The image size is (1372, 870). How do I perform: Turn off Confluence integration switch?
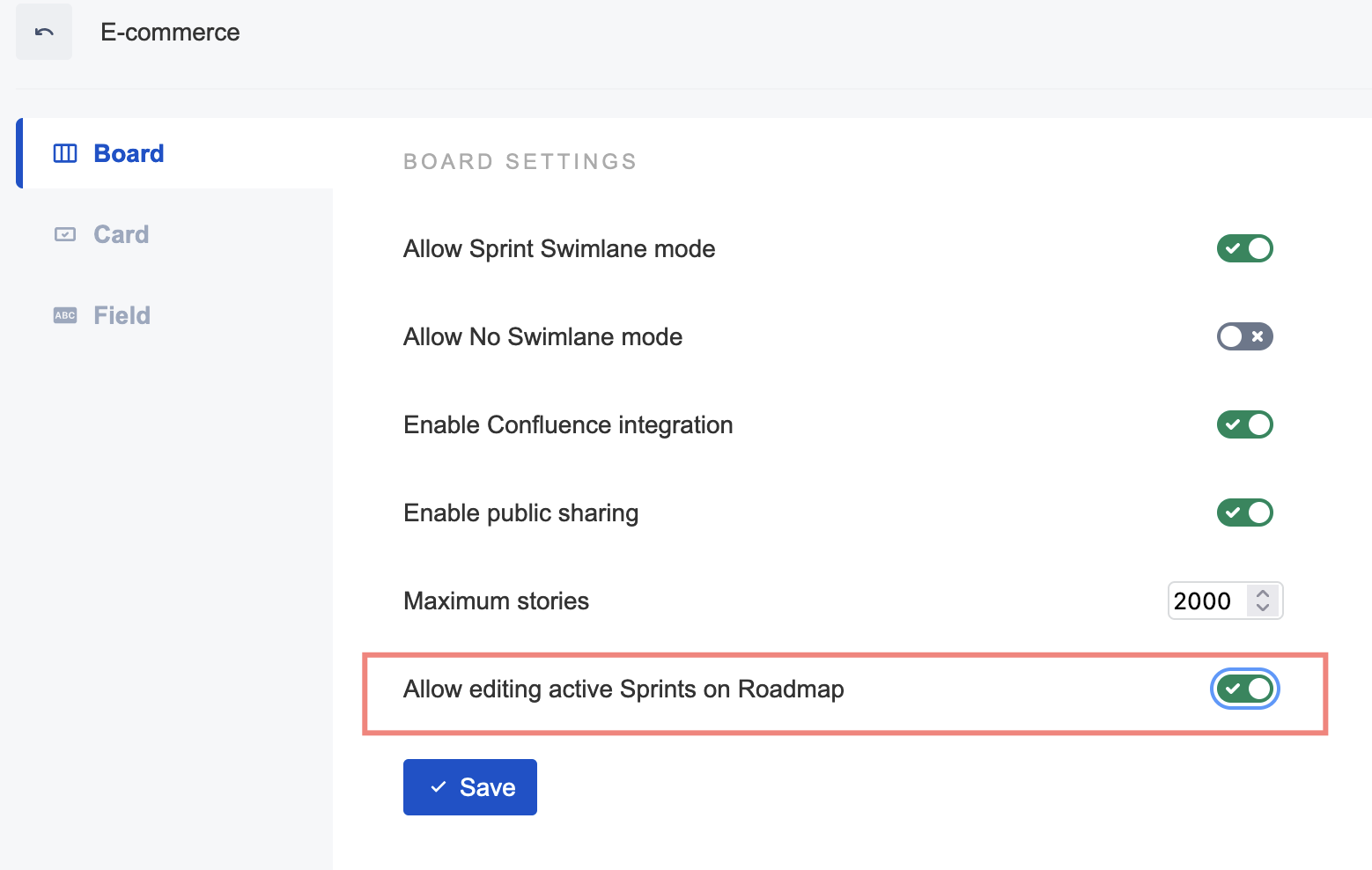(x=1244, y=424)
